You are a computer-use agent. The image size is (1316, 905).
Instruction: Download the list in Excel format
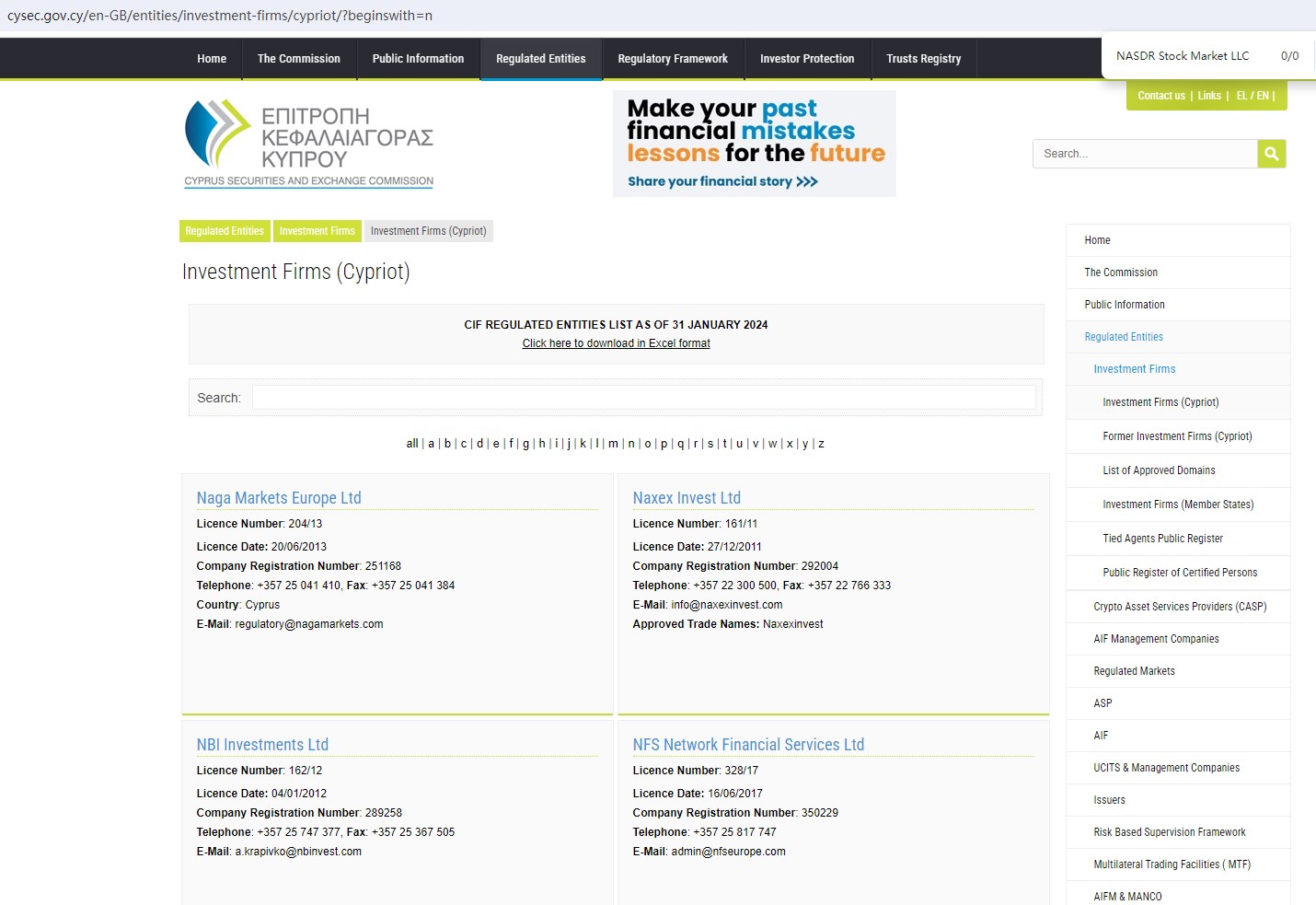coord(617,343)
